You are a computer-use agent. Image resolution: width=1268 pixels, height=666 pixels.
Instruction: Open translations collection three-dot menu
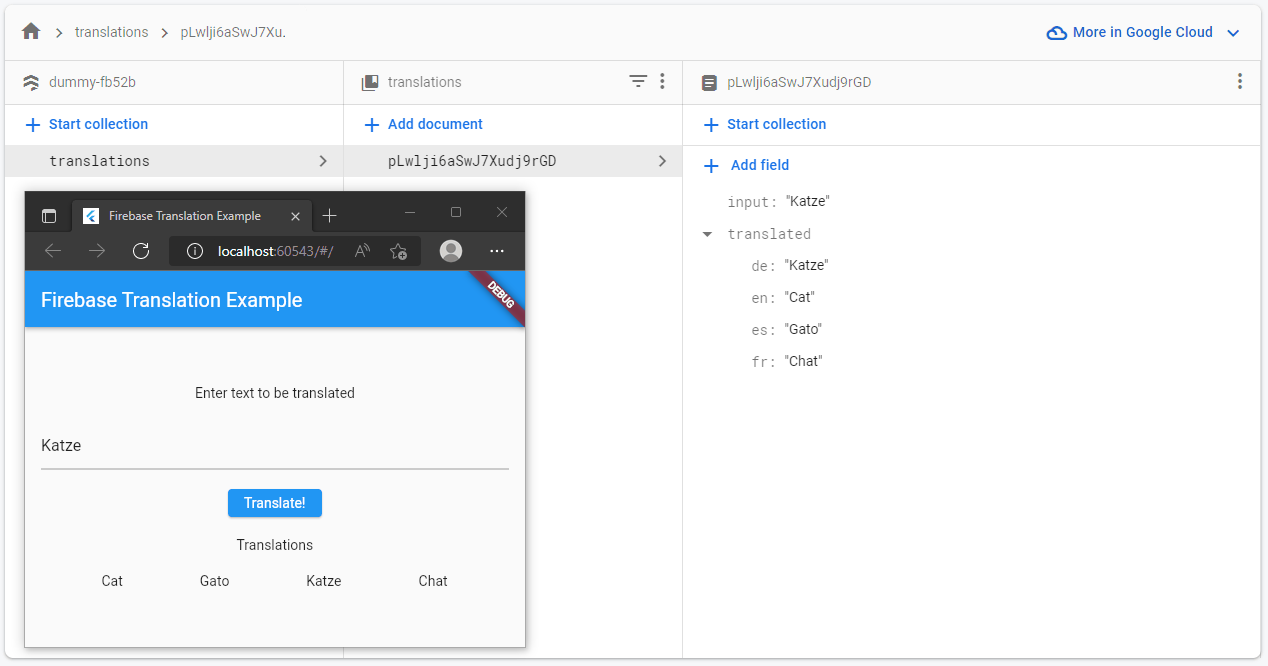662,82
